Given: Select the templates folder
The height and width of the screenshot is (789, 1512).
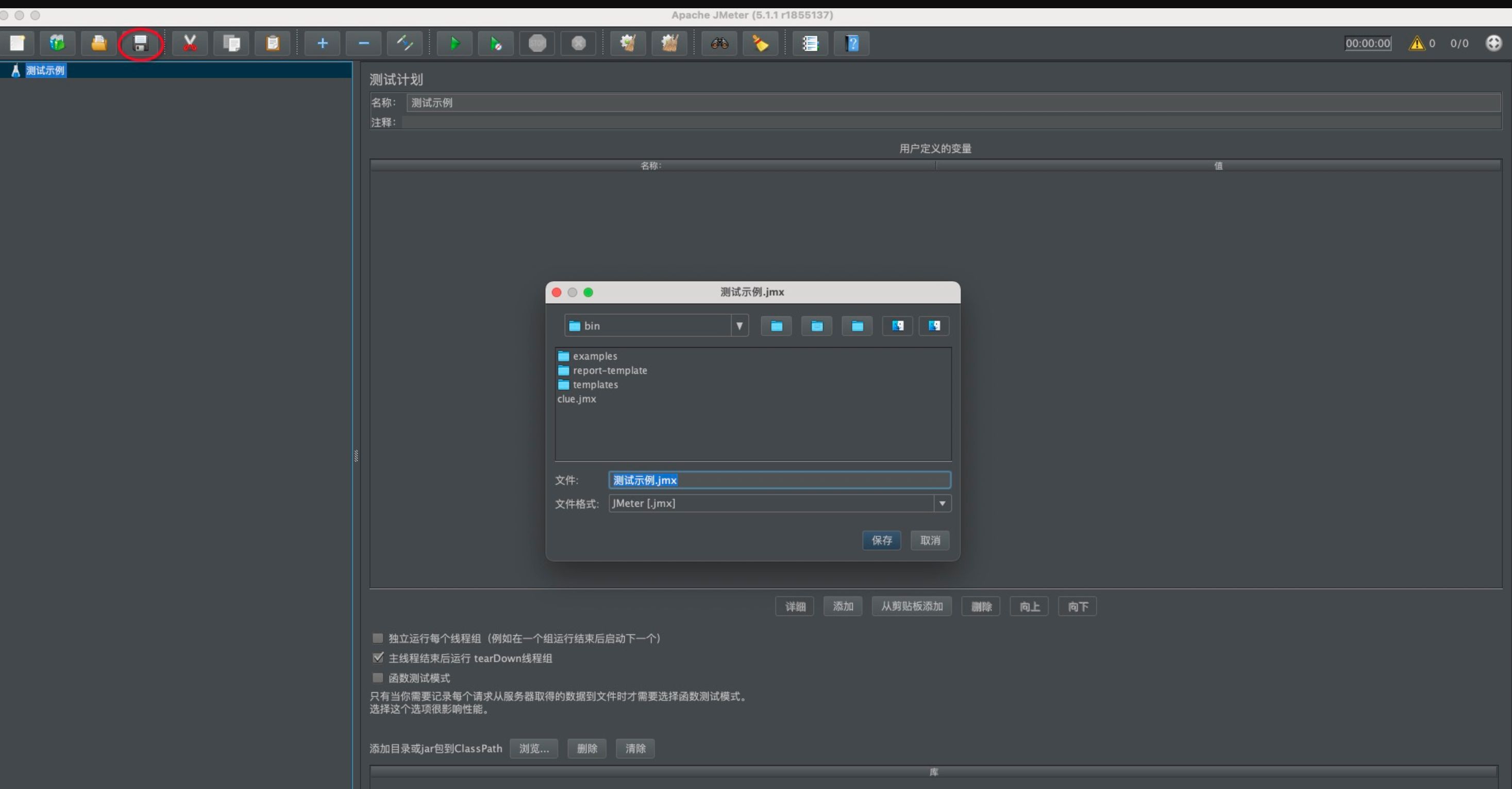Looking at the screenshot, I should tap(587, 385).
